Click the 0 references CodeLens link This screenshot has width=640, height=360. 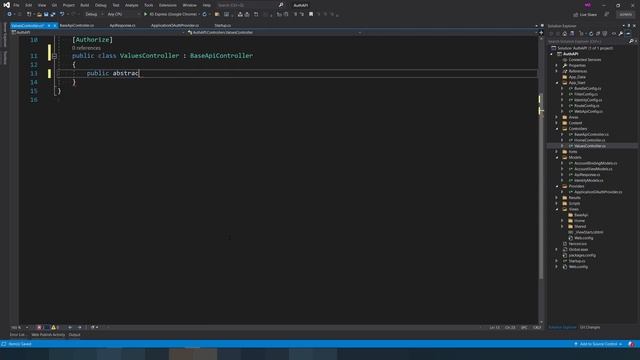[x=86, y=48]
